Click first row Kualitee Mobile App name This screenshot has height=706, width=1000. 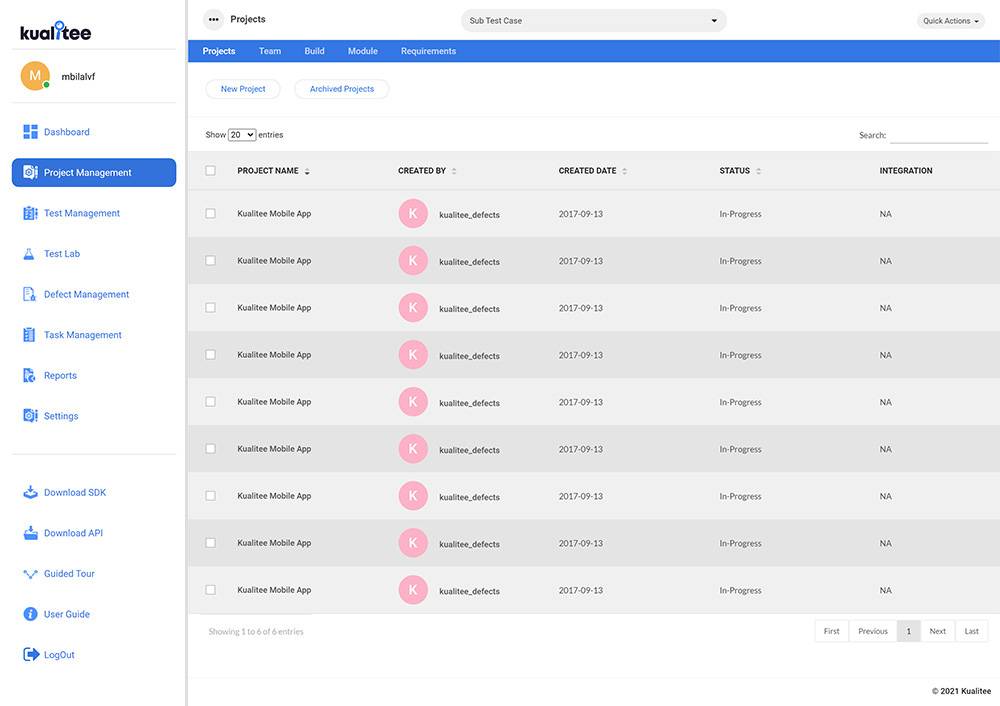[274, 214]
